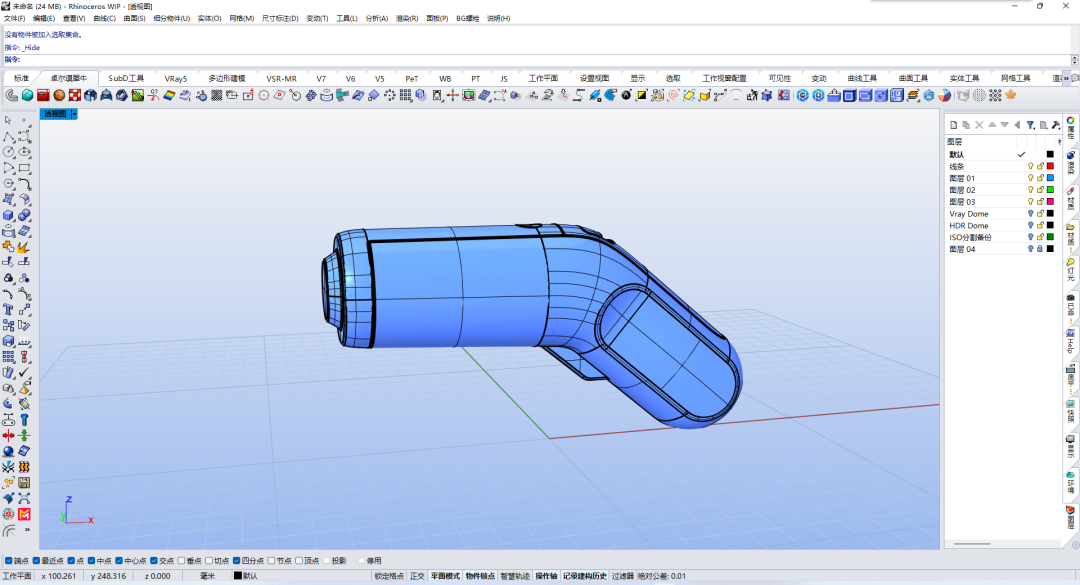Open the 文件(F) menu
Image resolution: width=1080 pixels, height=585 pixels.
[x=14, y=19]
